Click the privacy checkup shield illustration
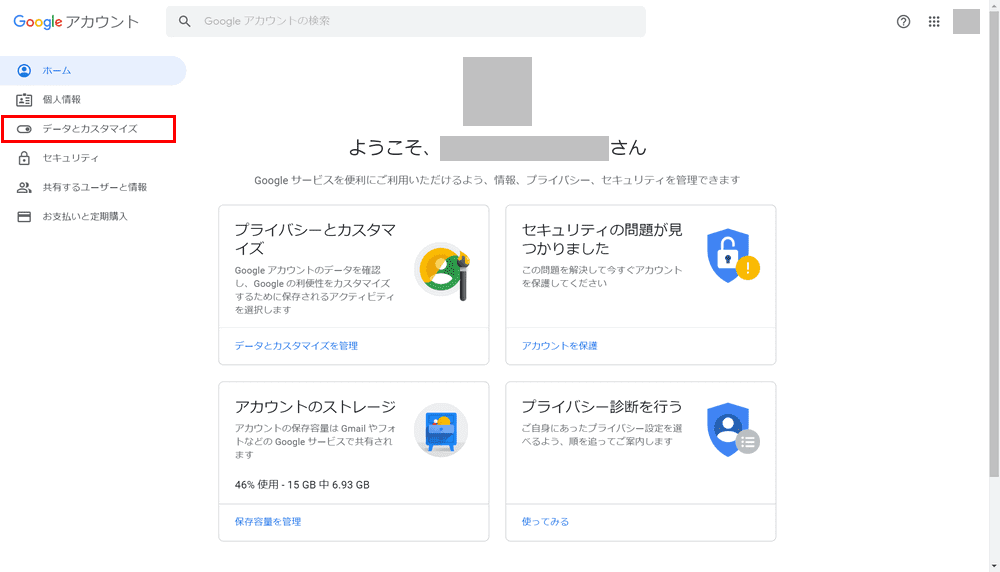 point(733,430)
